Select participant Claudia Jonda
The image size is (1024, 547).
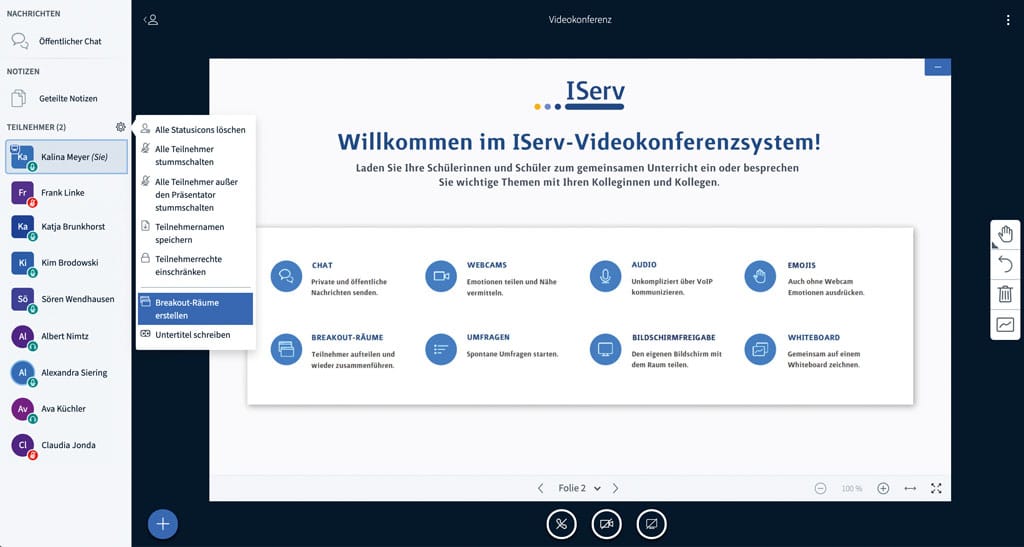pyautogui.click(x=67, y=446)
